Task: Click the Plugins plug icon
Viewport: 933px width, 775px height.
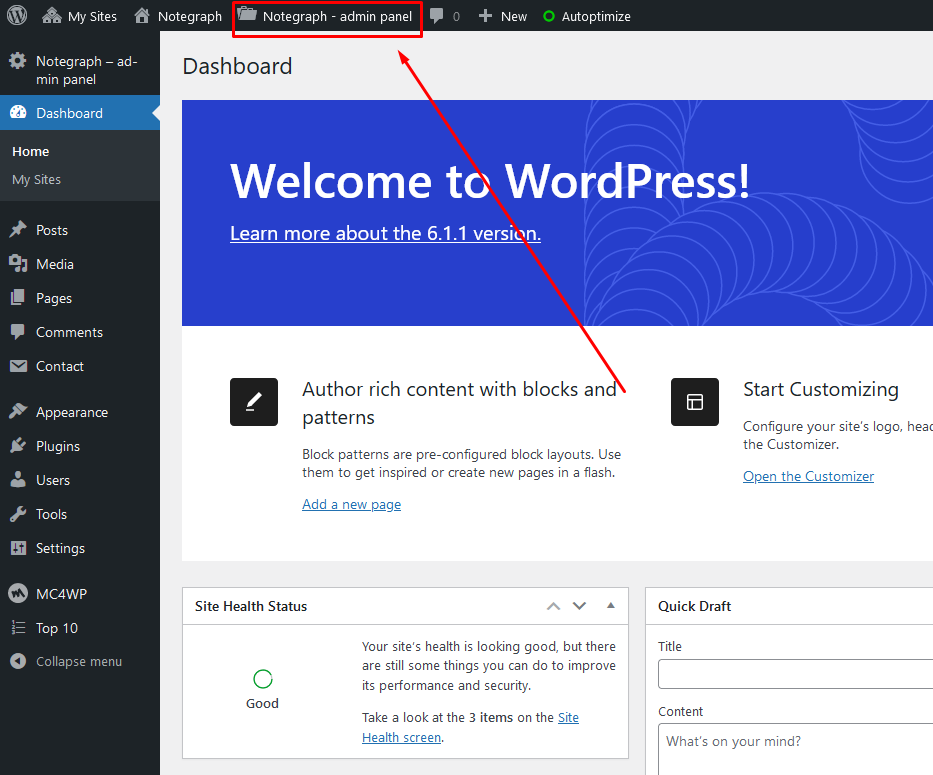Action: (18, 446)
